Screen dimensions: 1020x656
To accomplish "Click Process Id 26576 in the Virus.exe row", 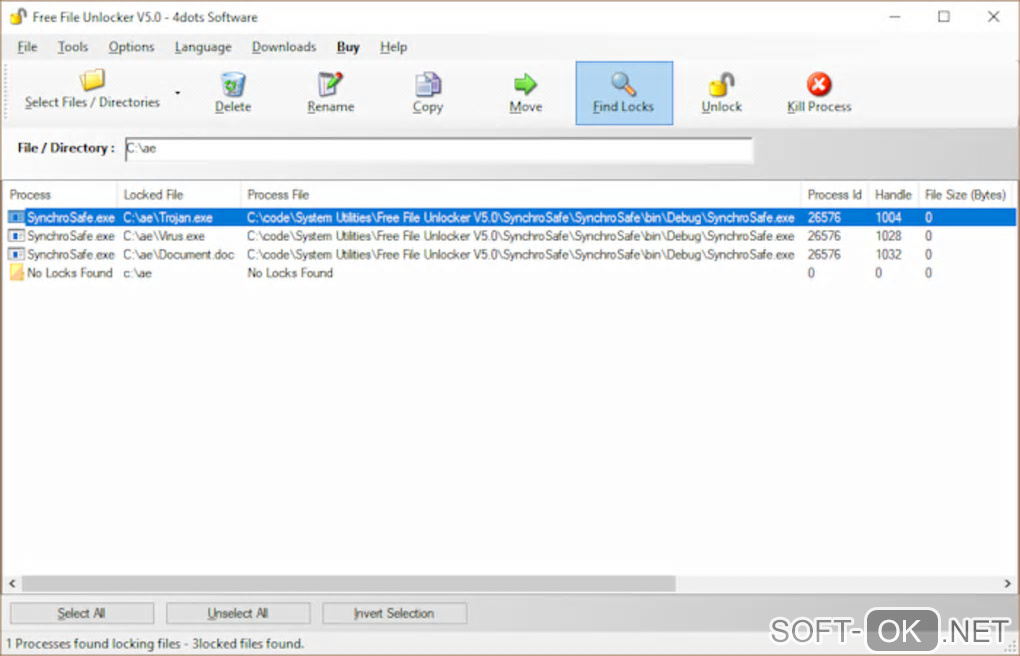I will pyautogui.click(x=824, y=236).
